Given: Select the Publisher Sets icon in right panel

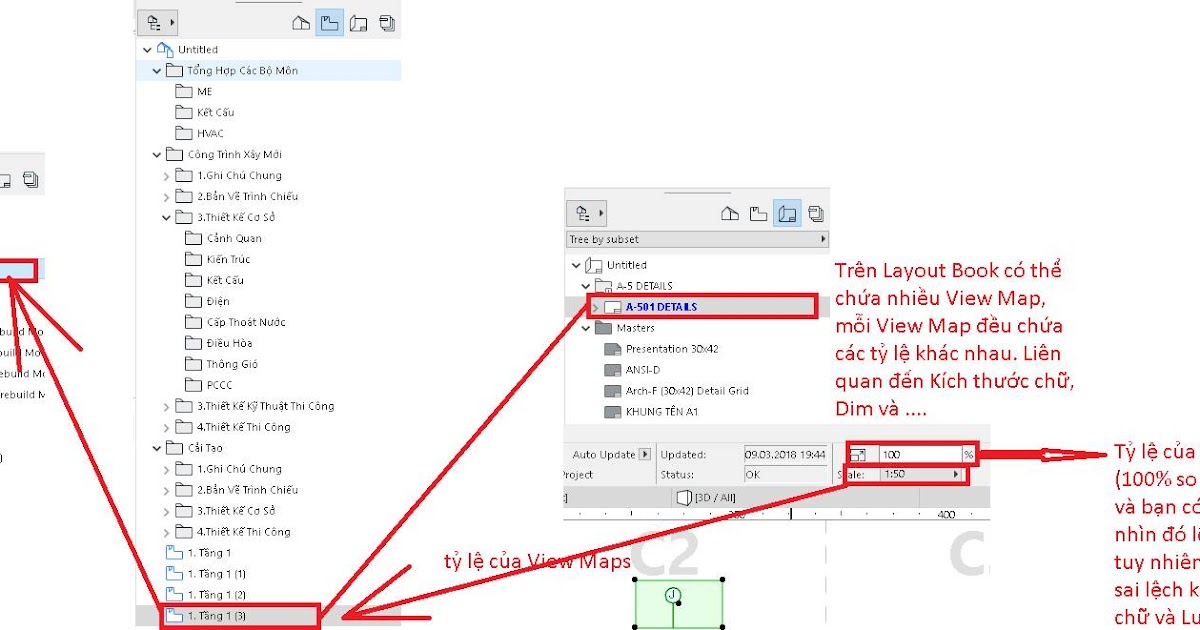Looking at the screenshot, I should click(815, 212).
